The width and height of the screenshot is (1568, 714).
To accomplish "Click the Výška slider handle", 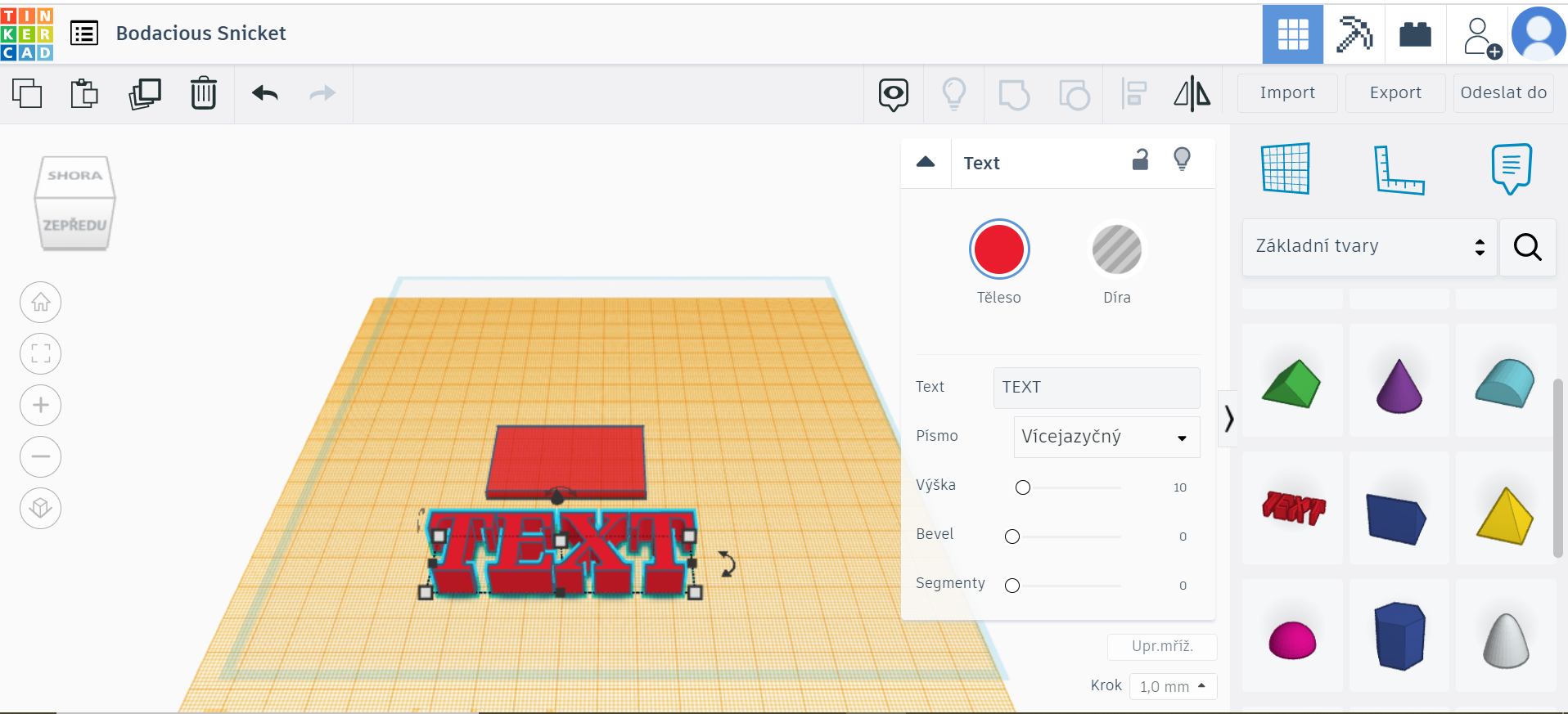I will pos(1023,487).
